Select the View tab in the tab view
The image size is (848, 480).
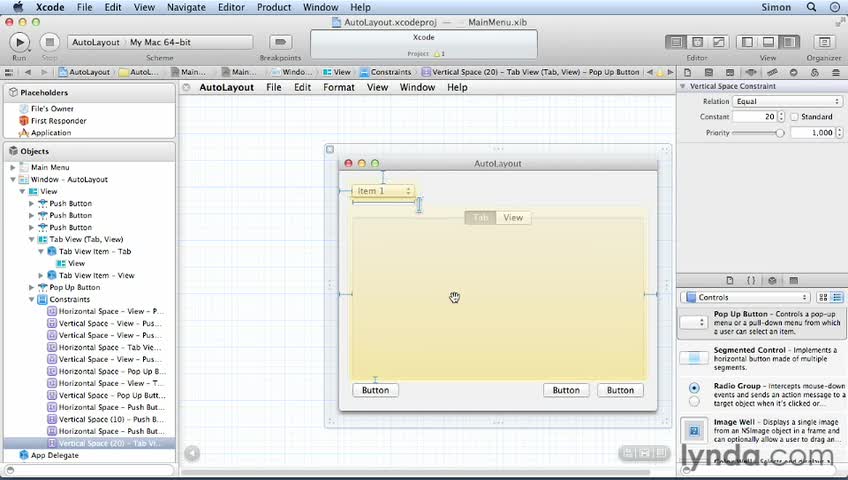[513, 218]
